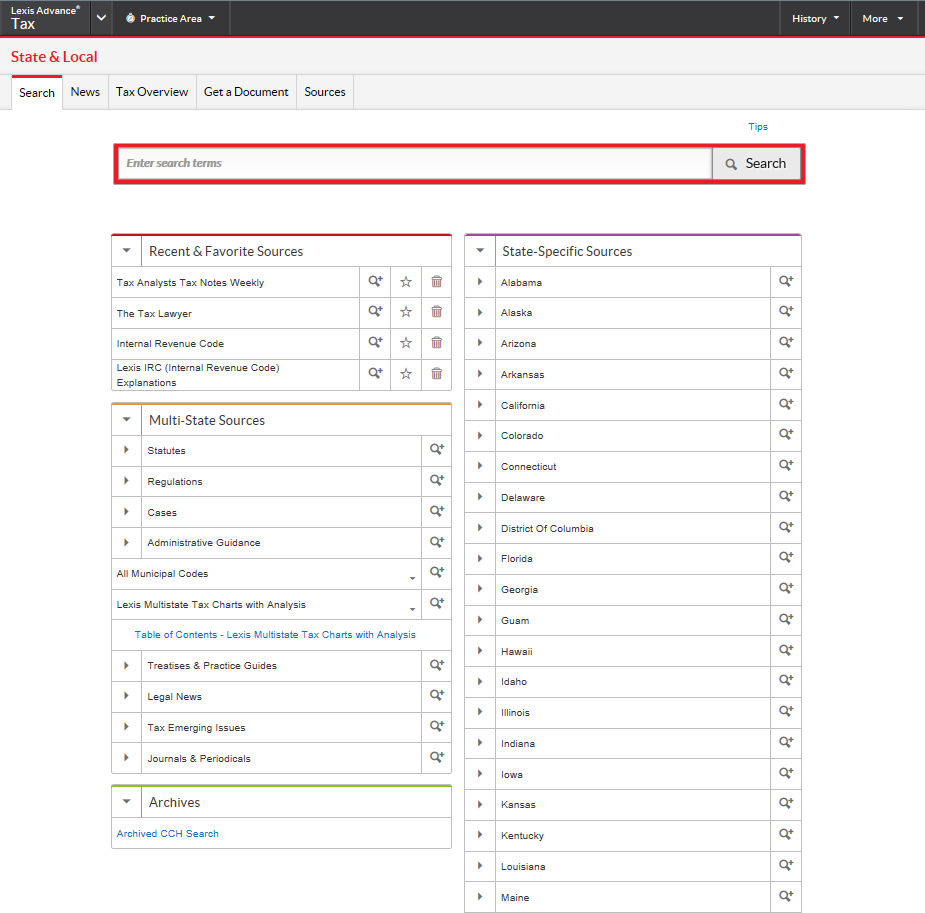The height and width of the screenshot is (913, 925).
Task: Open the Tips link
Action: point(758,127)
